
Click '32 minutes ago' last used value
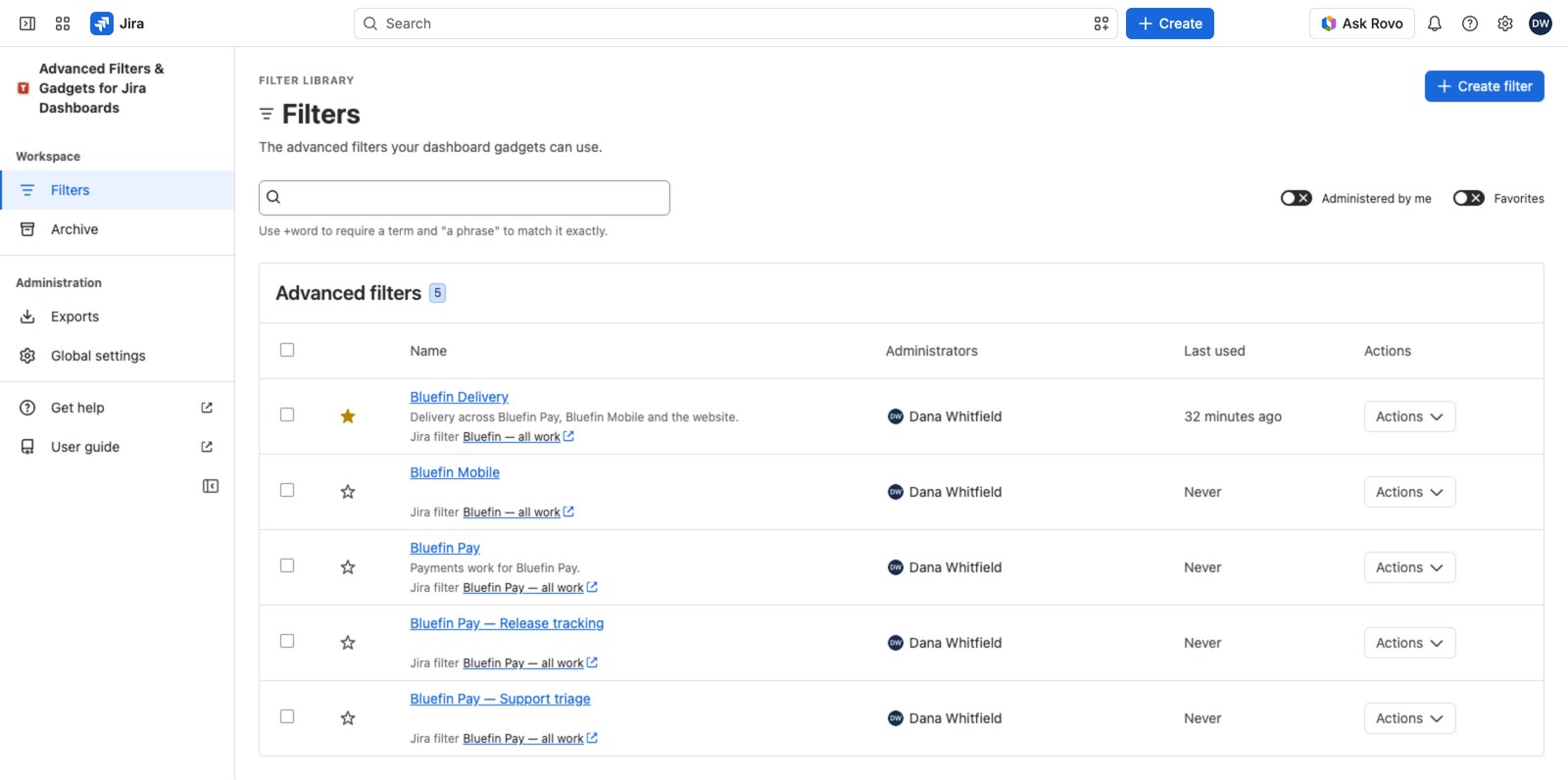click(x=1233, y=416)
